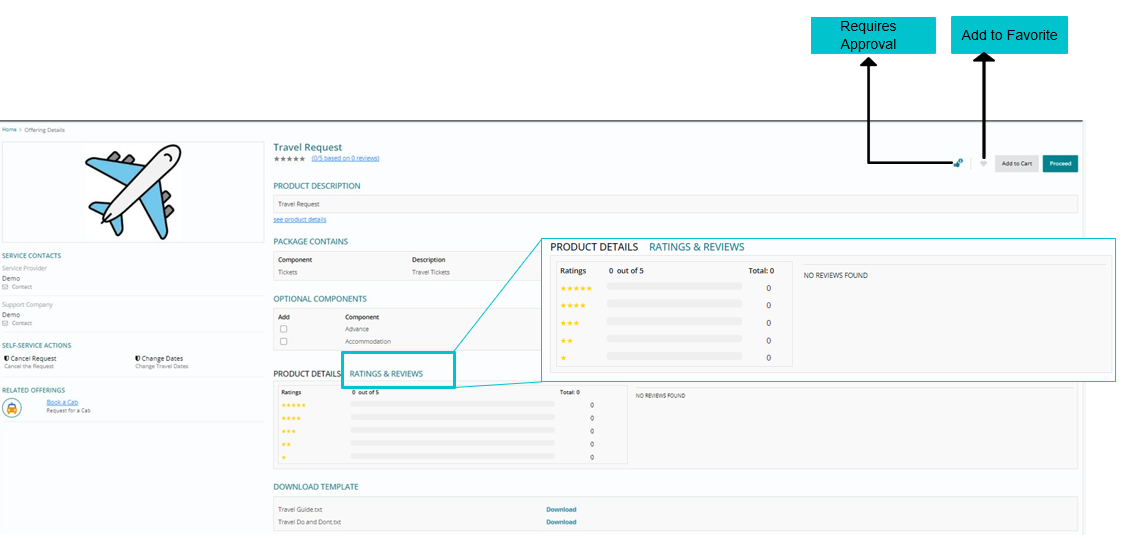Click the see product details link
The image size is (1129, 538).
(x=300, y=220)
